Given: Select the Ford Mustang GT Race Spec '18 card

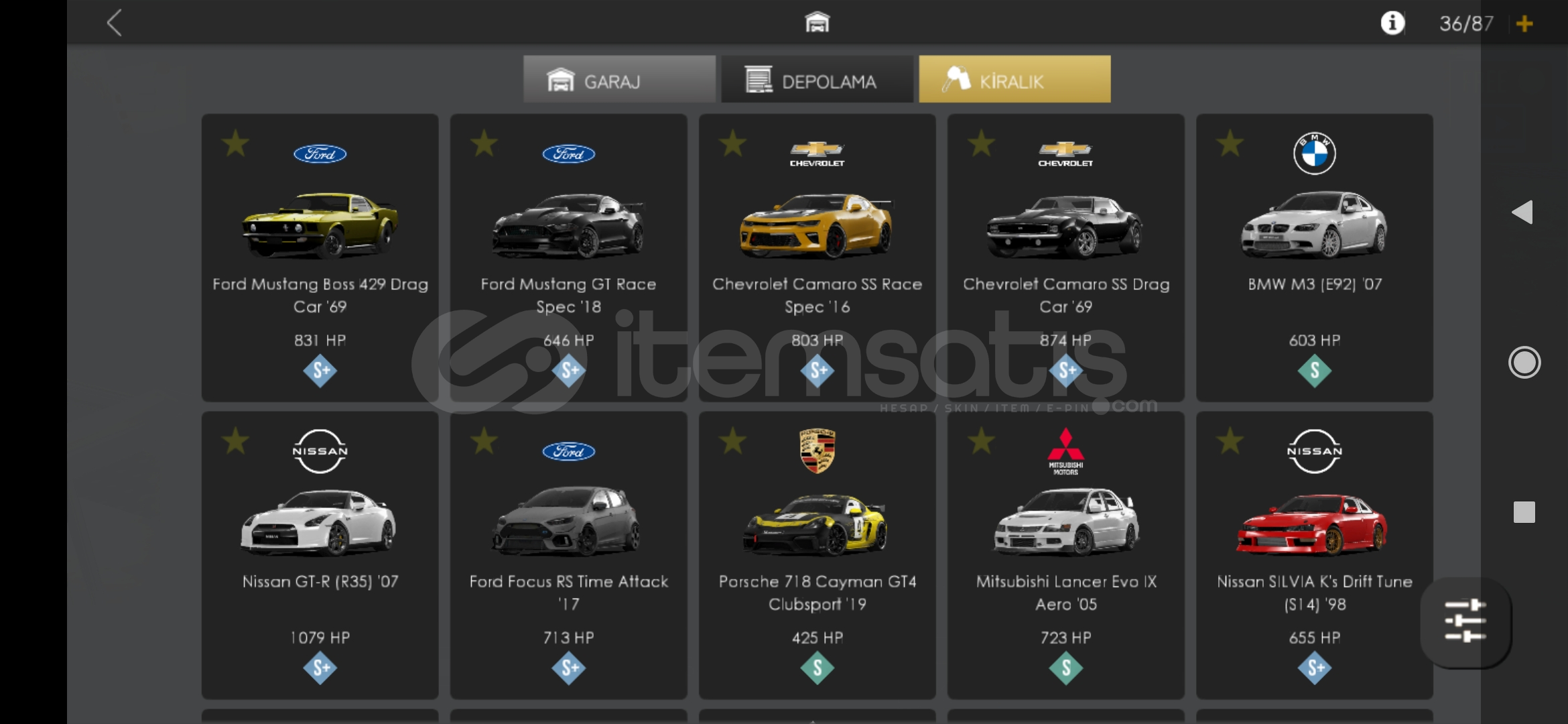Looking at the screenshot, I should point(569,258).
